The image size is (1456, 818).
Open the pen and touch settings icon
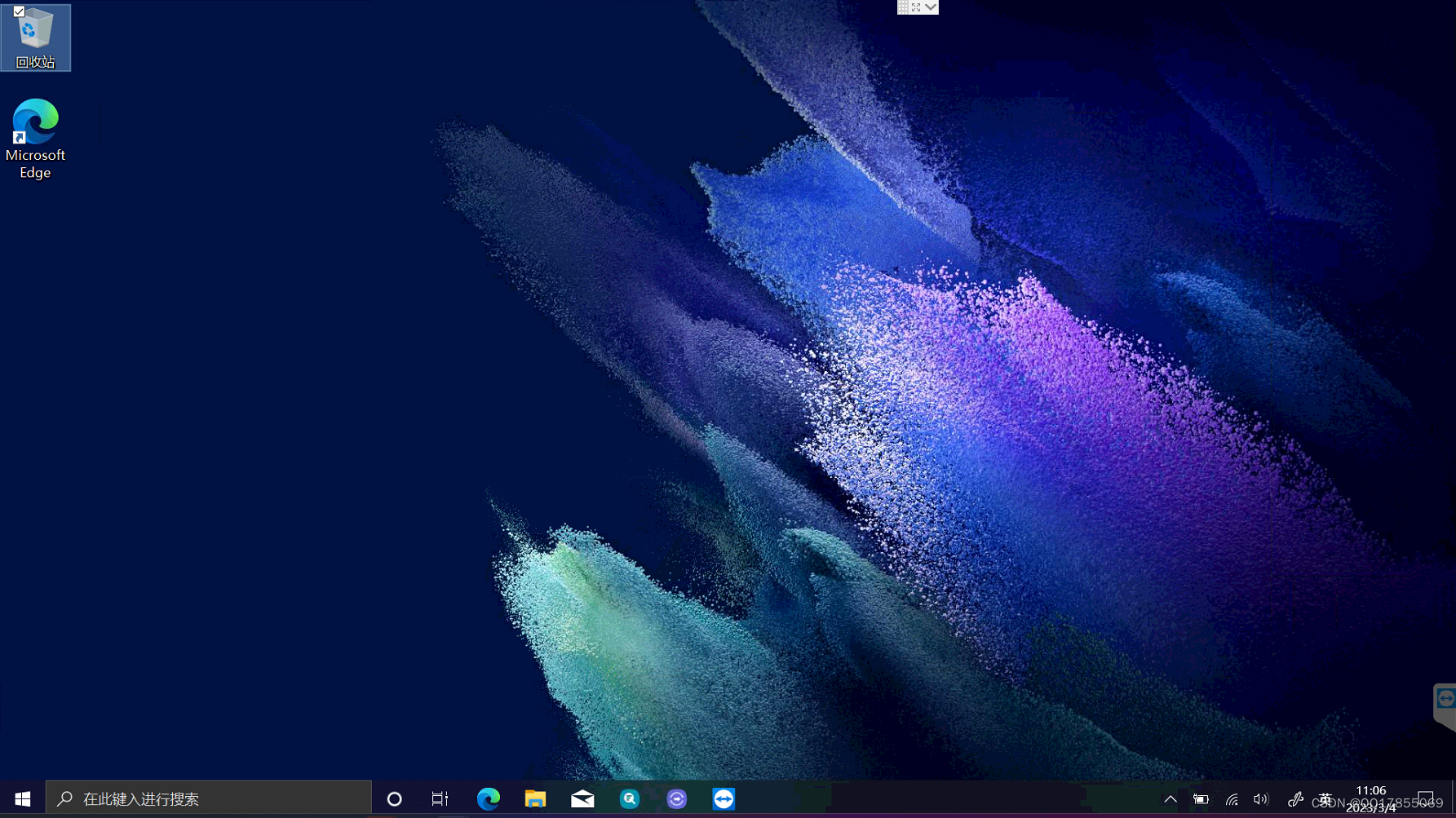tap(1295, 799)
